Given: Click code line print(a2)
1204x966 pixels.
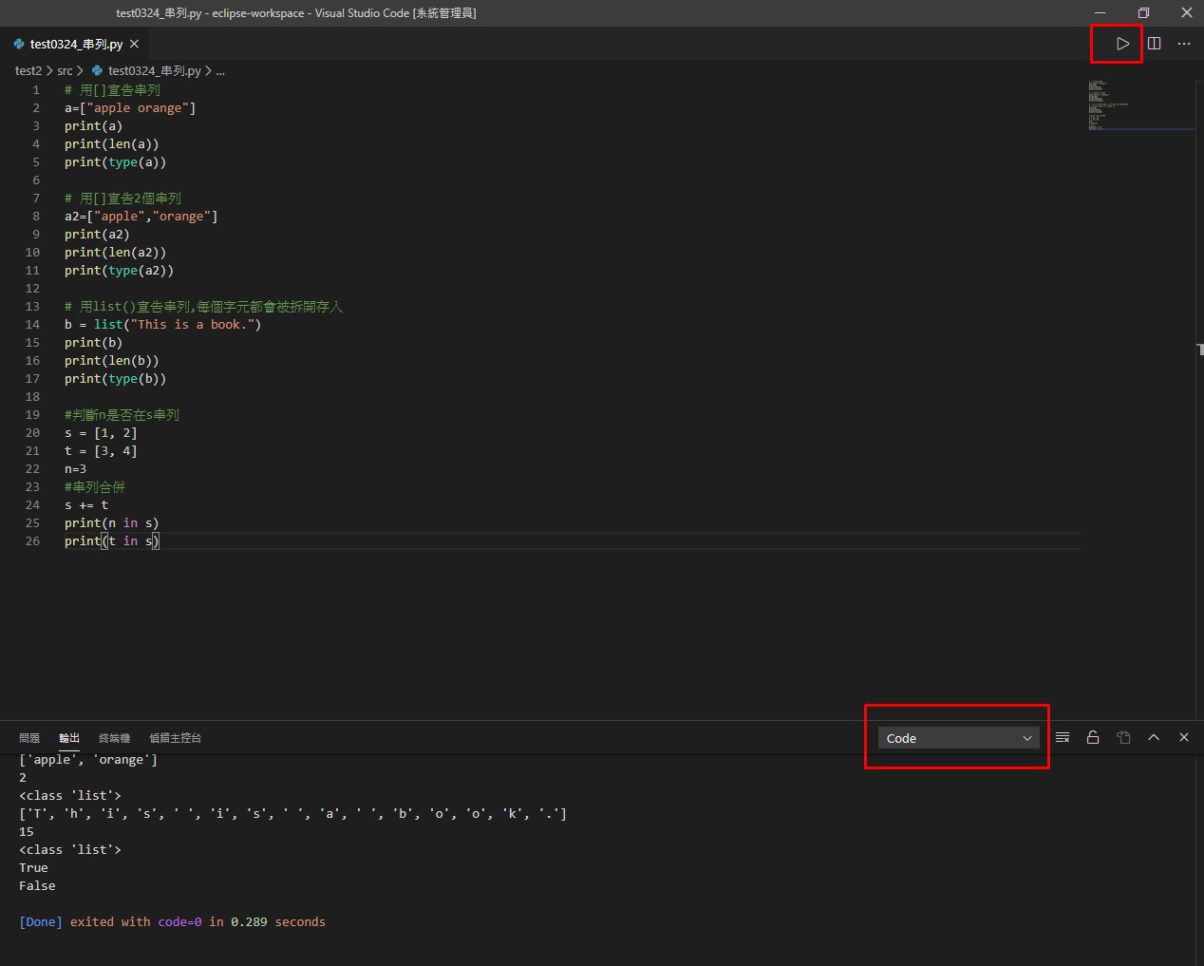Looking at the screenshot, I should (x=97, y=234).
